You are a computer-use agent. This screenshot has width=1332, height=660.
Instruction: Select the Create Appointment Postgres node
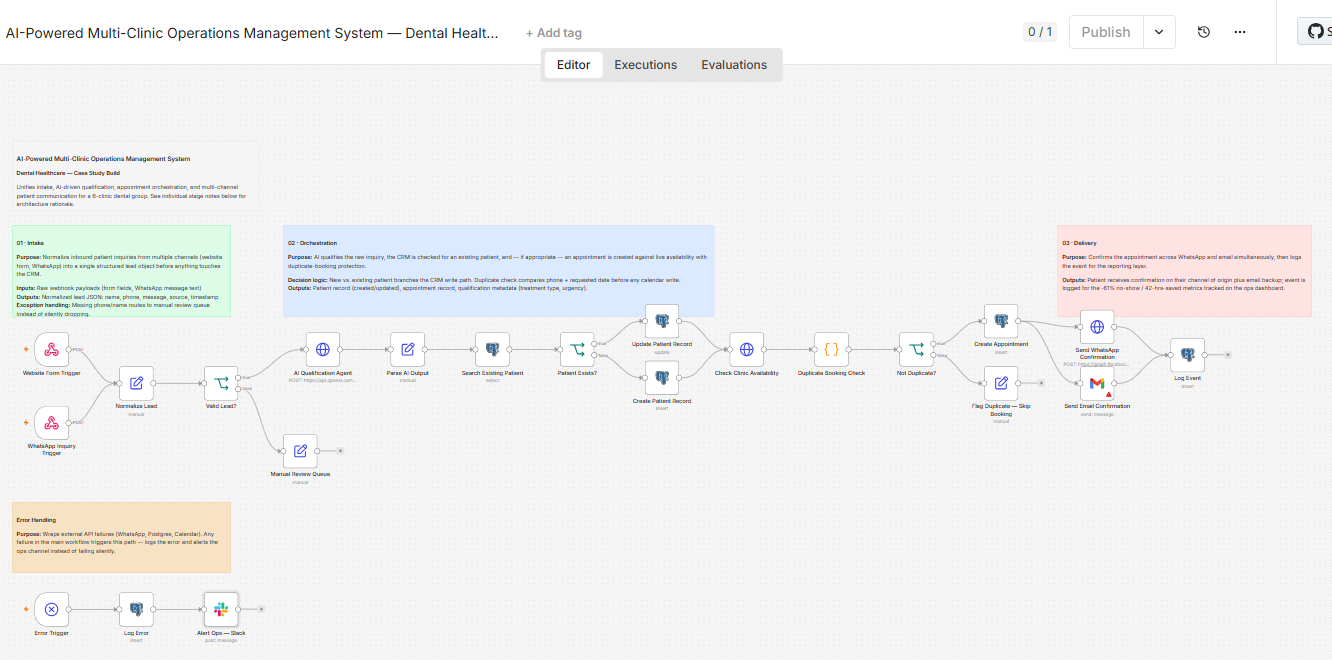[x=1001, y=322]
